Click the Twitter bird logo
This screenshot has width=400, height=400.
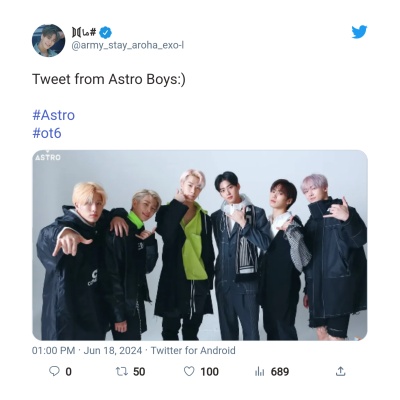[x=359, y=32]
